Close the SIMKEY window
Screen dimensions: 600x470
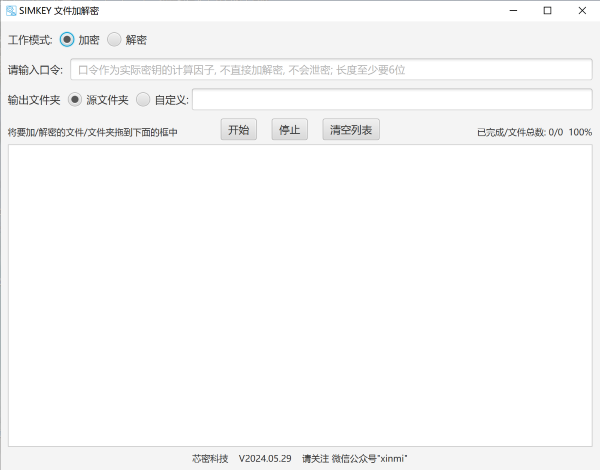click(582, 11)
